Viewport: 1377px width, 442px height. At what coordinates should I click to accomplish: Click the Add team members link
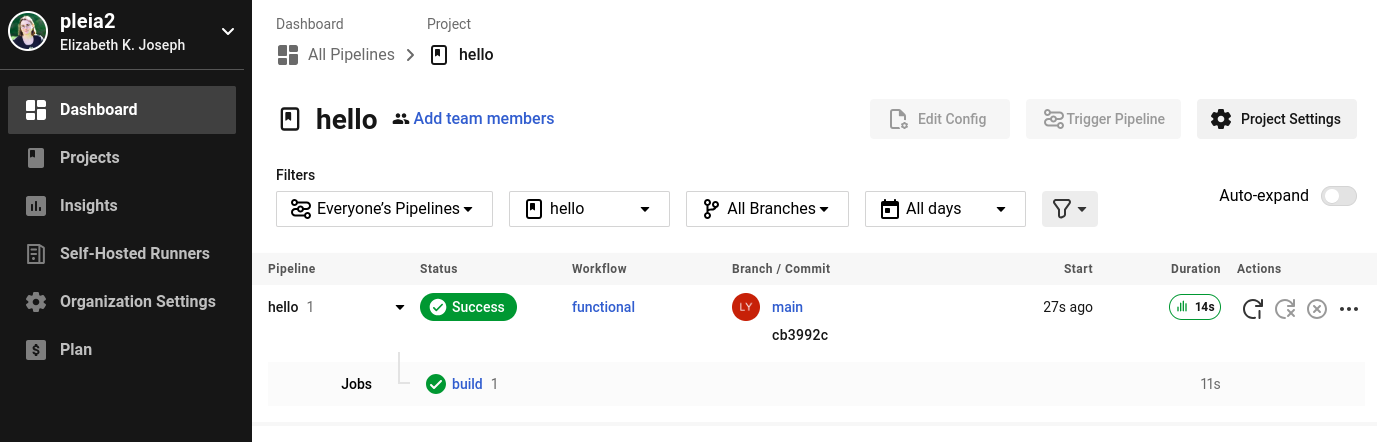click(x=483, y=119)
